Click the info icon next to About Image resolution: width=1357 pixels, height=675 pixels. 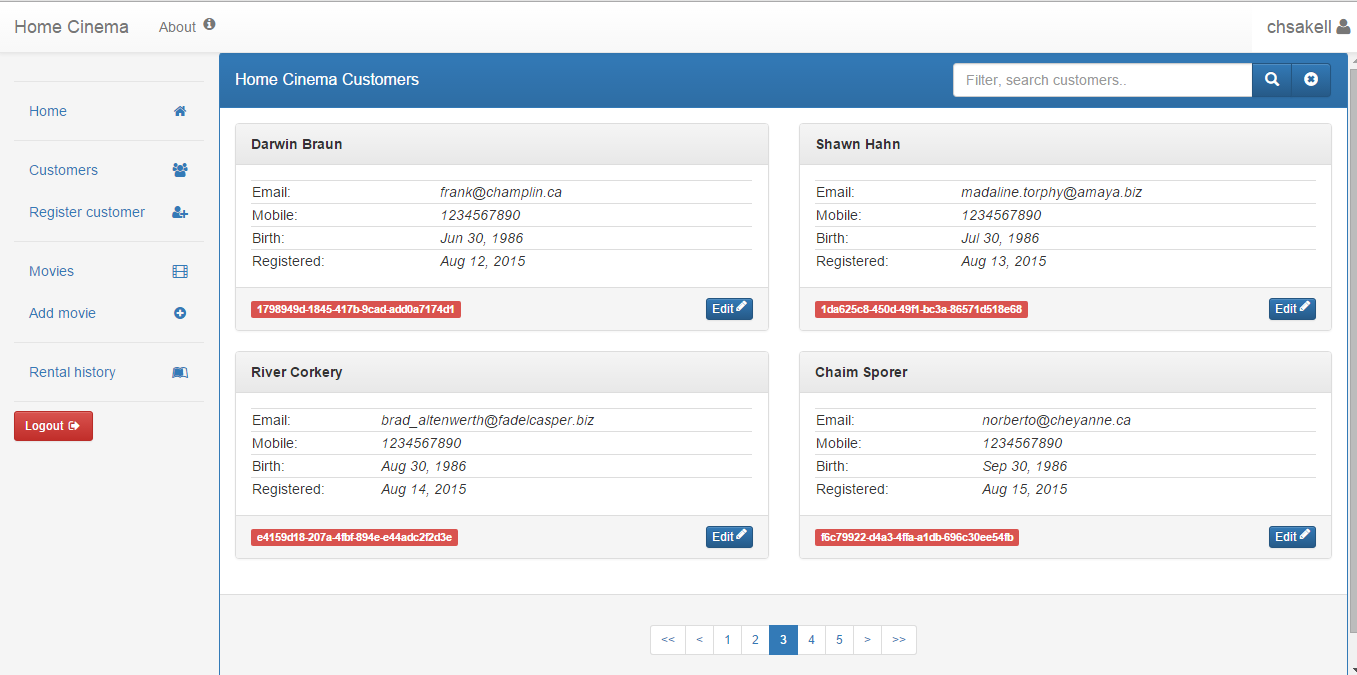[209, 24]
